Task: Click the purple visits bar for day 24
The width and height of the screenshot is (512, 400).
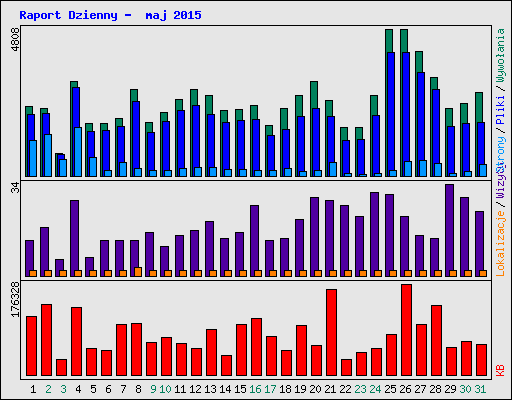Action: click(374, 234)
